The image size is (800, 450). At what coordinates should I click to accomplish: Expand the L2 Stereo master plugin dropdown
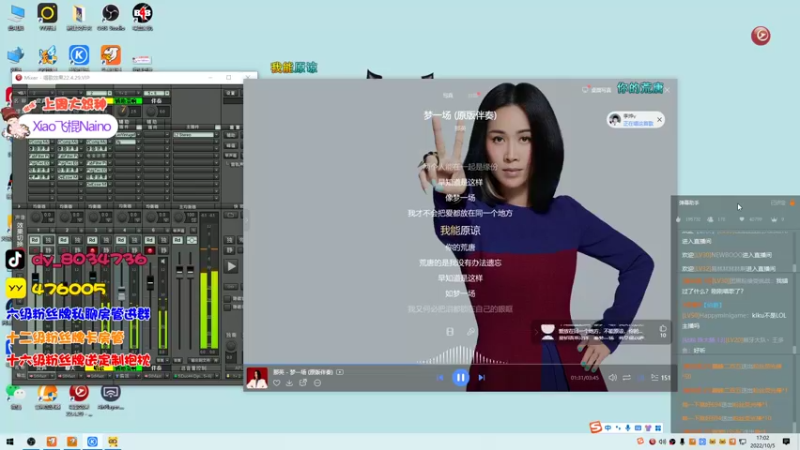[216, 135]
